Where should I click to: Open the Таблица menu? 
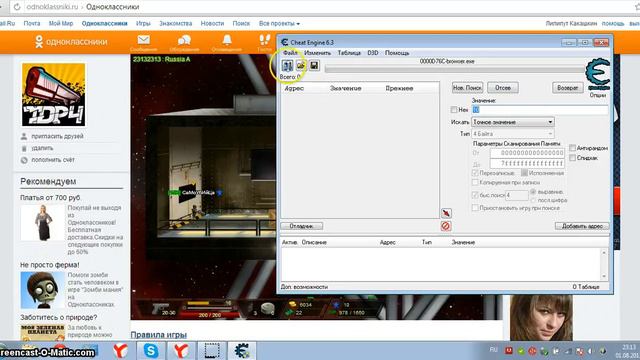click(349, 53)
